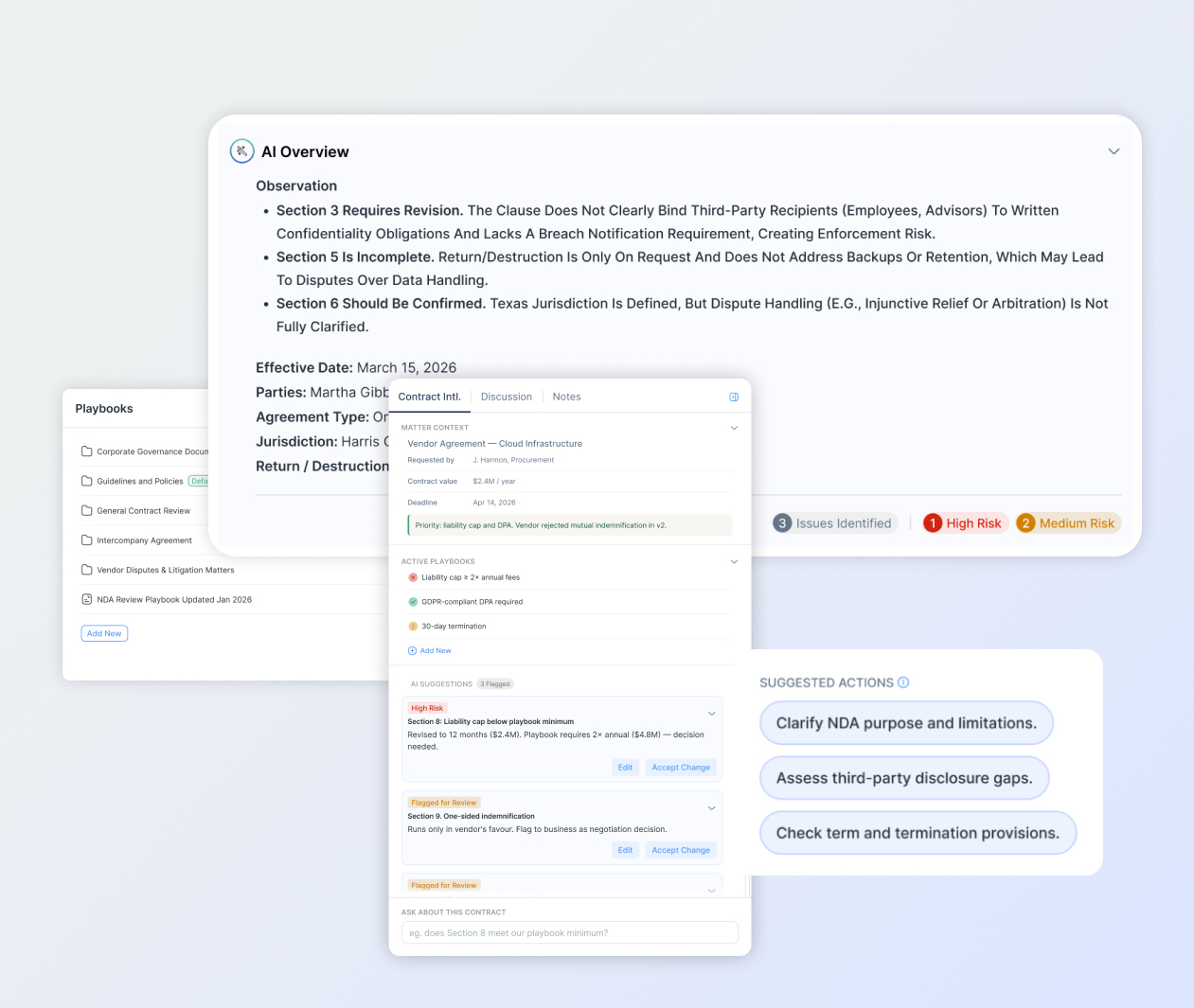Click Flagged for Review tag on Section 9
Screen dimensions: 1194x1008
[444, 803]
